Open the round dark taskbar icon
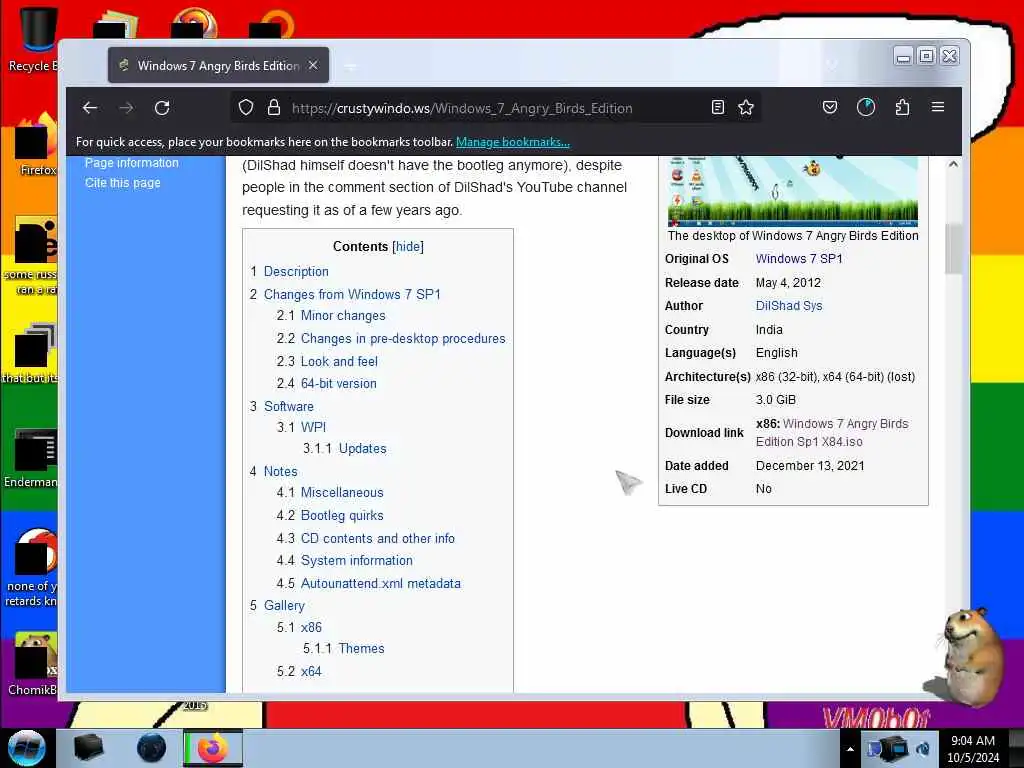This screenshot has height=768, width=1024. click(x=152, y=748)
